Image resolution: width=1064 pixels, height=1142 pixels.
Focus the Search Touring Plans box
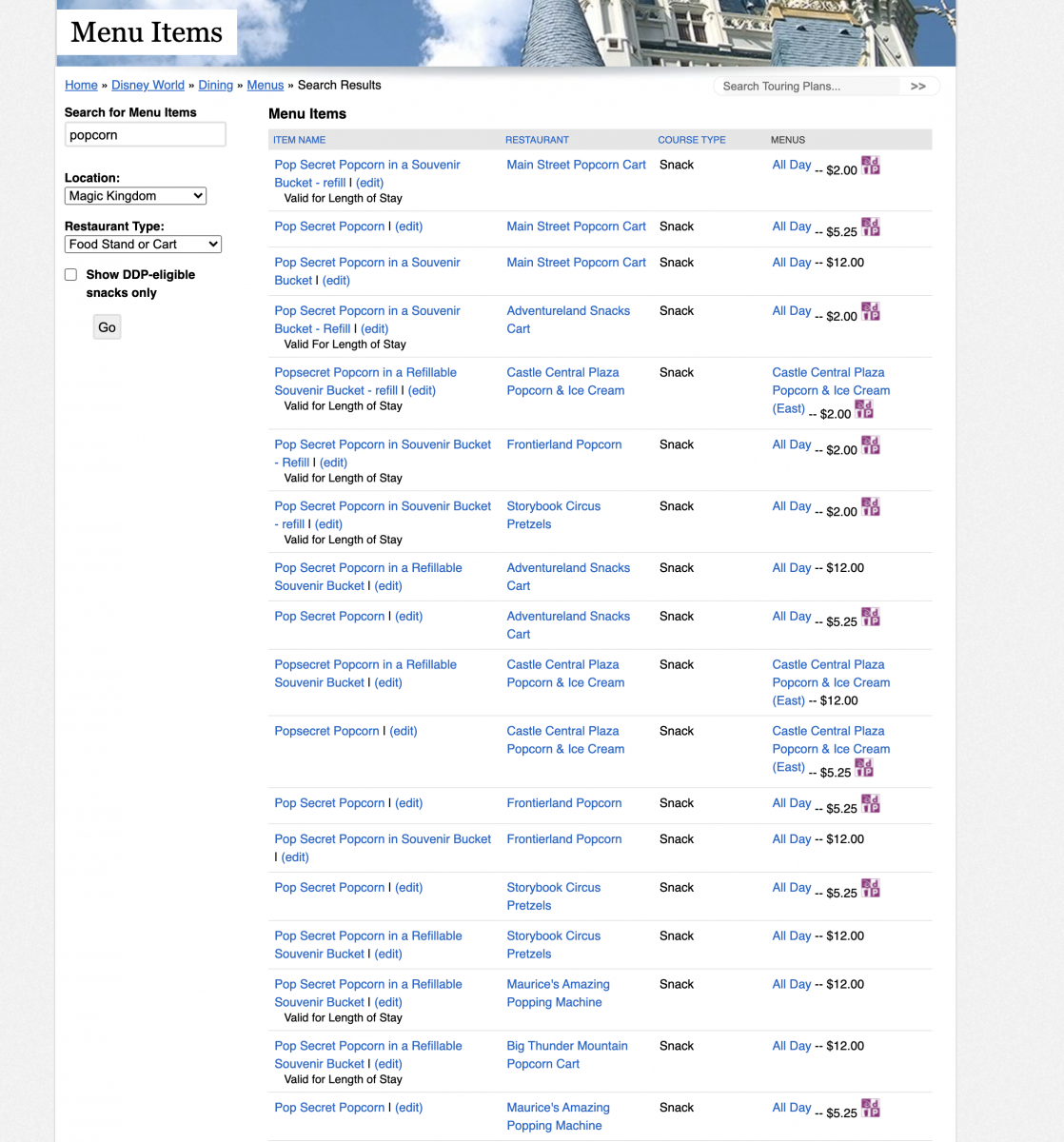(806, 87)
